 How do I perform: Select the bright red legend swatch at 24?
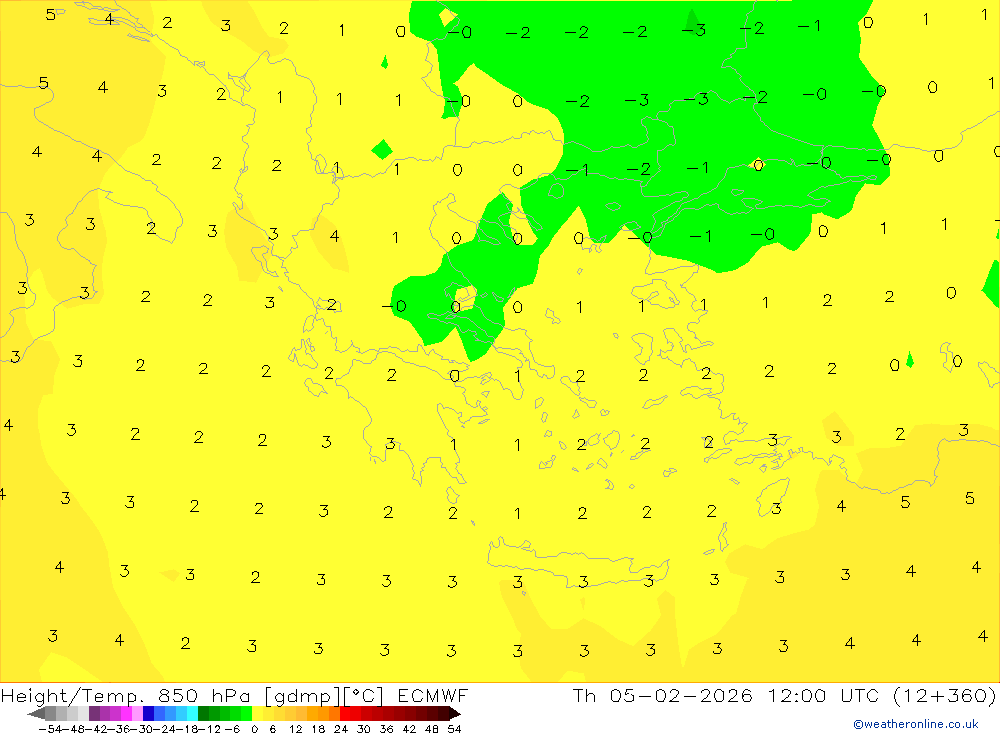coord(345,714)
